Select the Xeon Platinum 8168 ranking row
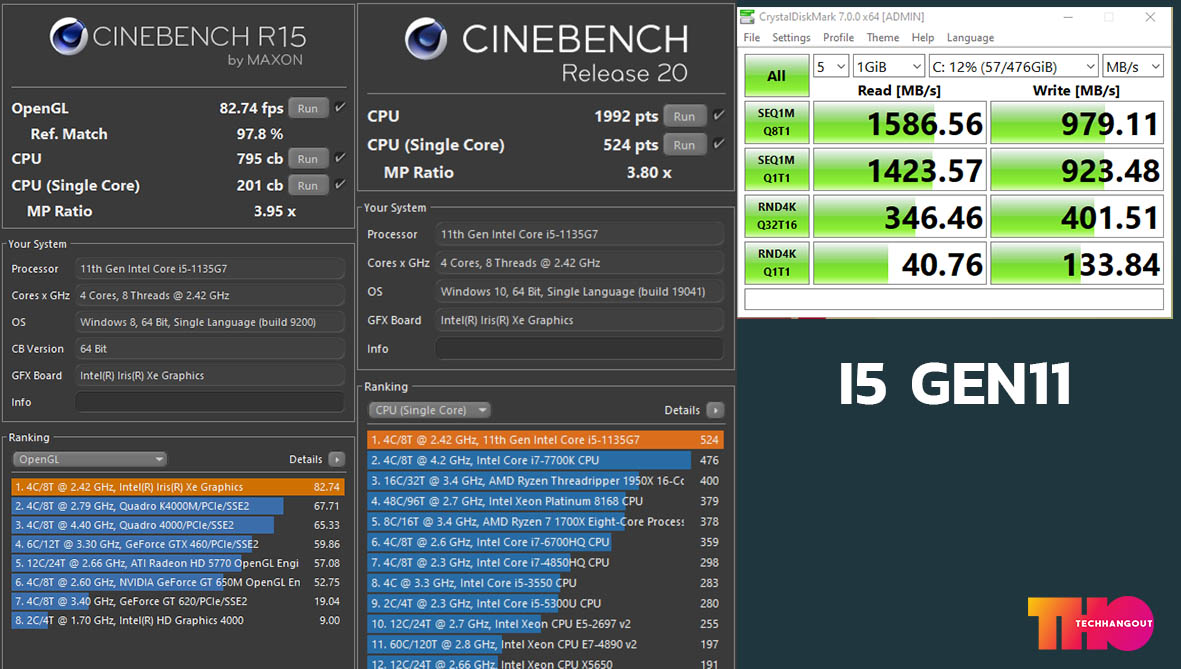Screen dimensions: 1181x669 tap(545, 500)
